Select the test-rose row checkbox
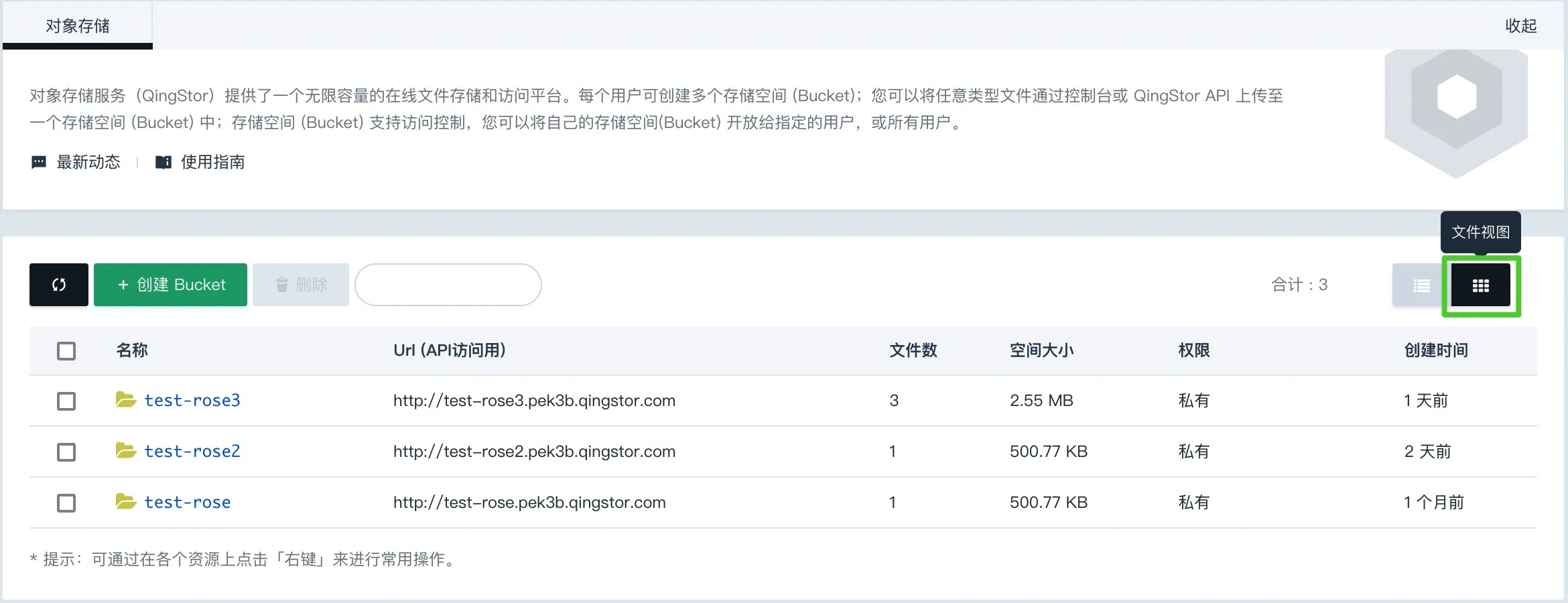Viewport: 1568px width, 603px height. (x=66, y=503)
